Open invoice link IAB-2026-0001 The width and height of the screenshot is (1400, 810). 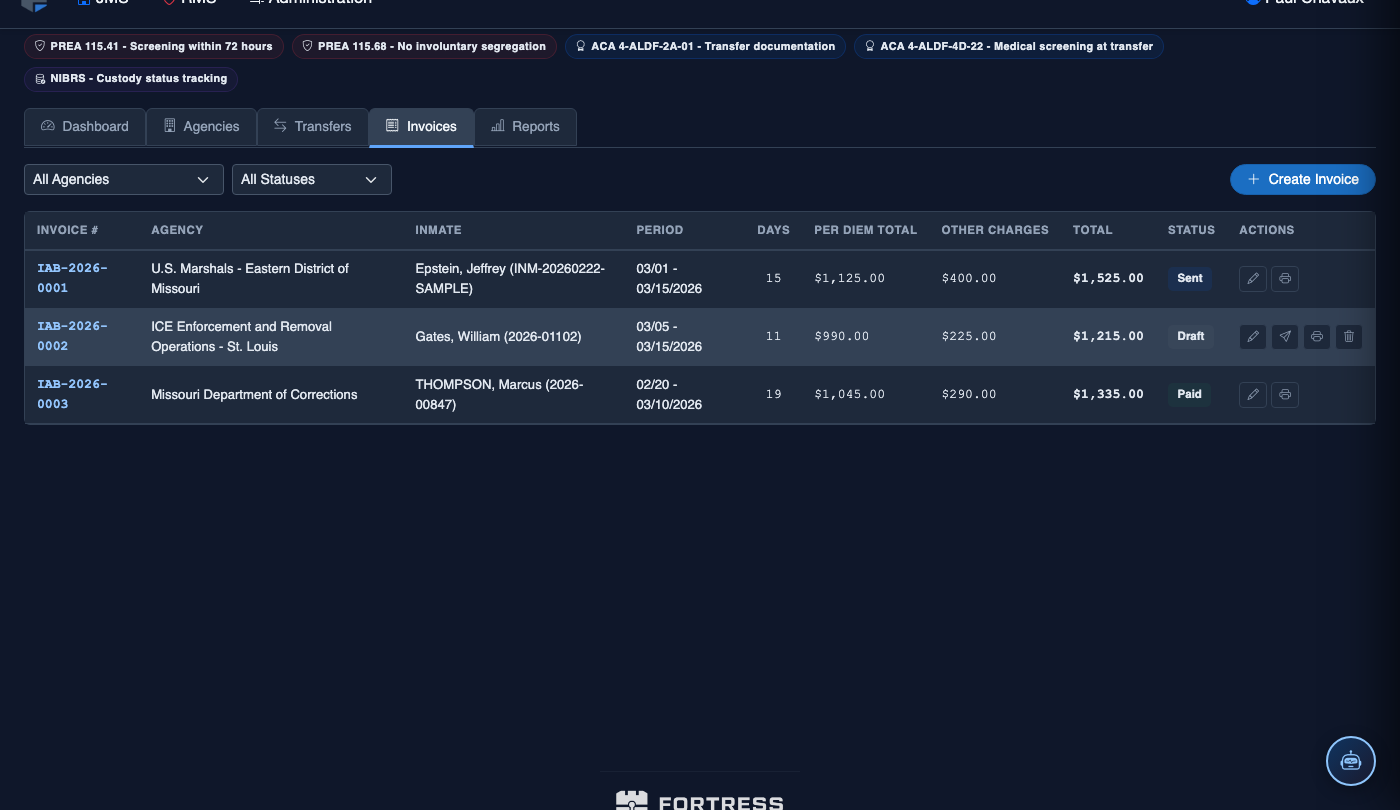72,278
